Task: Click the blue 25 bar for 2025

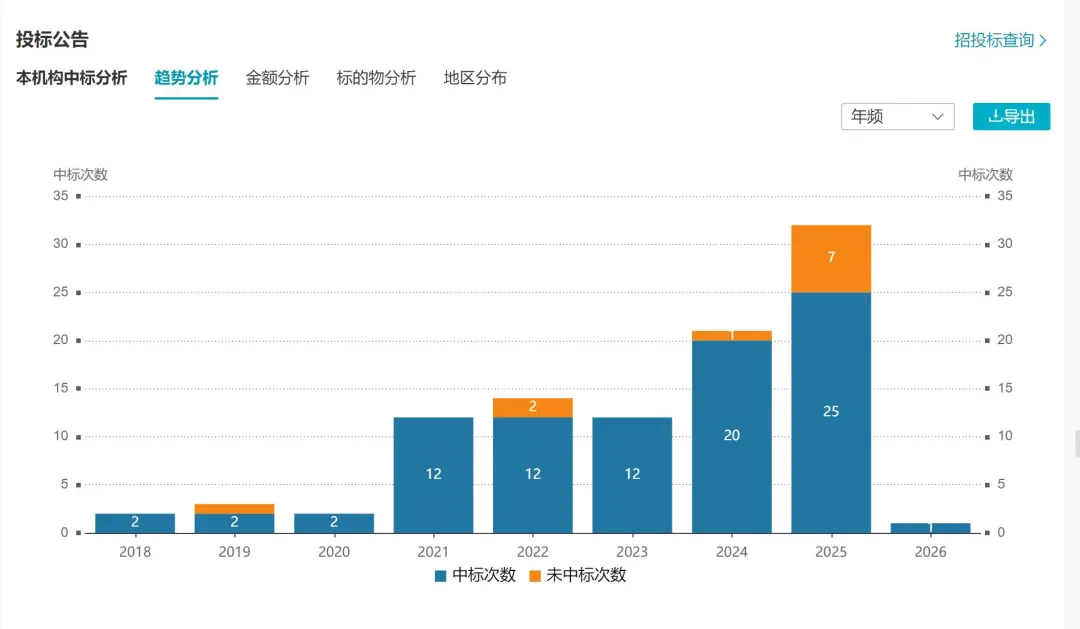Action: [x=831, y=413]
